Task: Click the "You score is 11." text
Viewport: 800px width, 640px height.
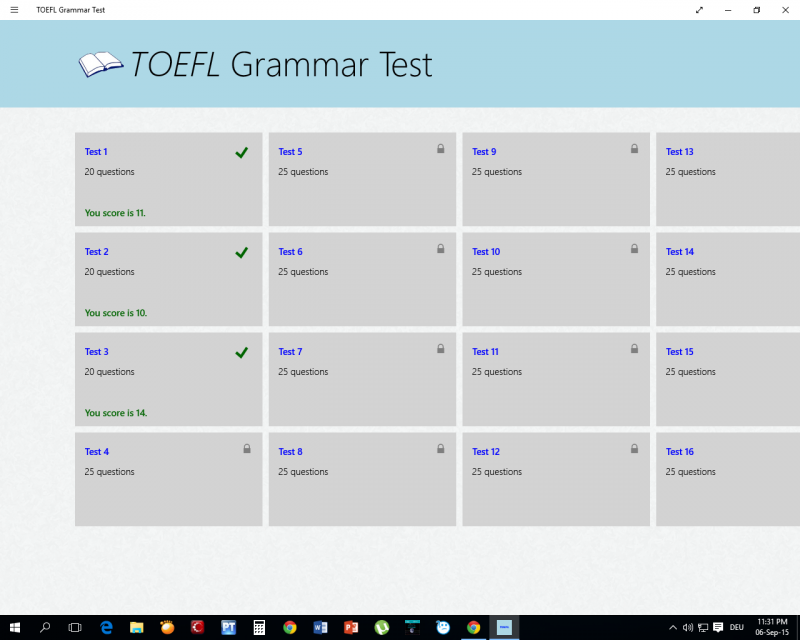Action: point(115,213)
